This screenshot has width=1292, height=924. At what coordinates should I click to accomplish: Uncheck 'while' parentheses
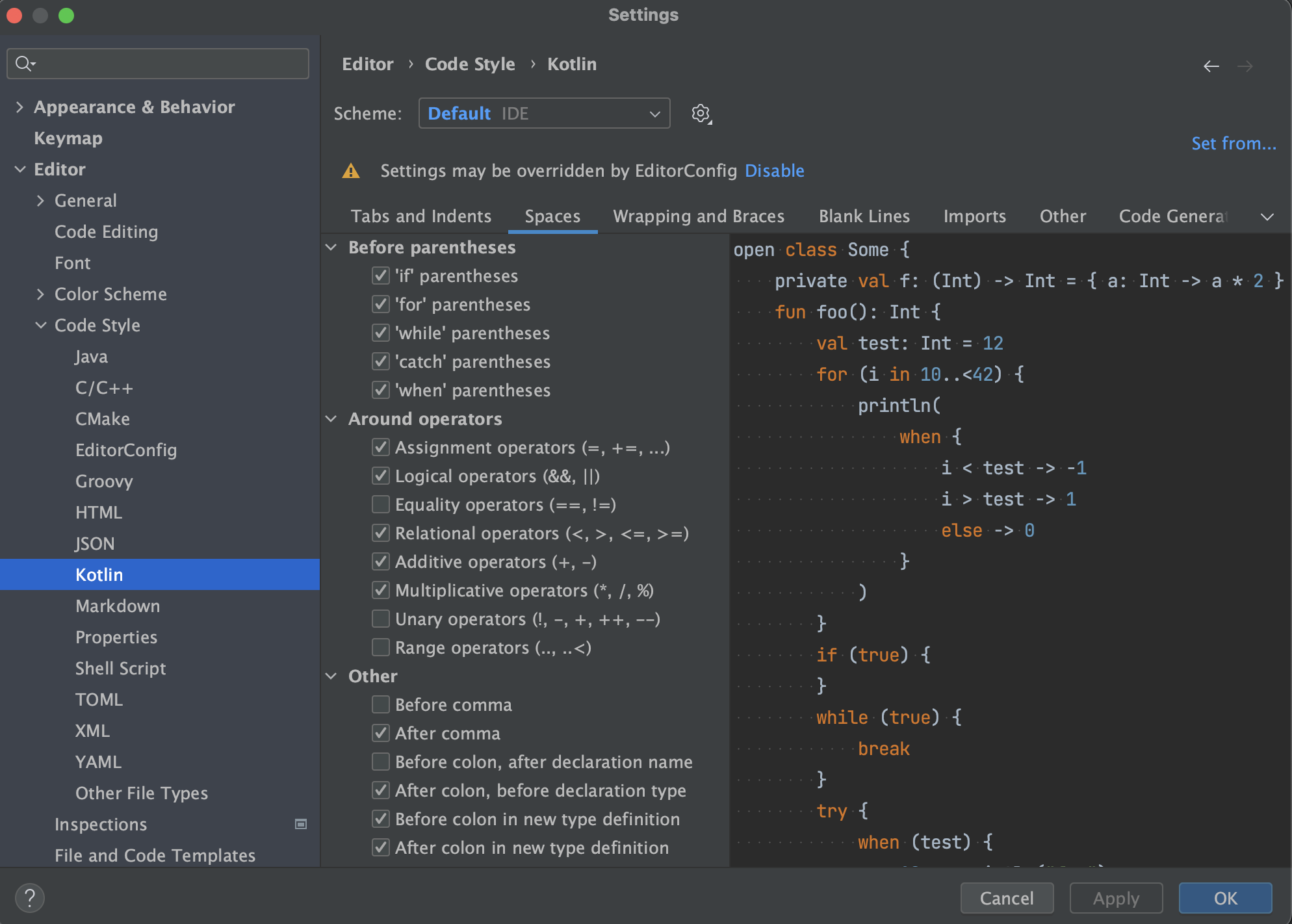point(381,333)
